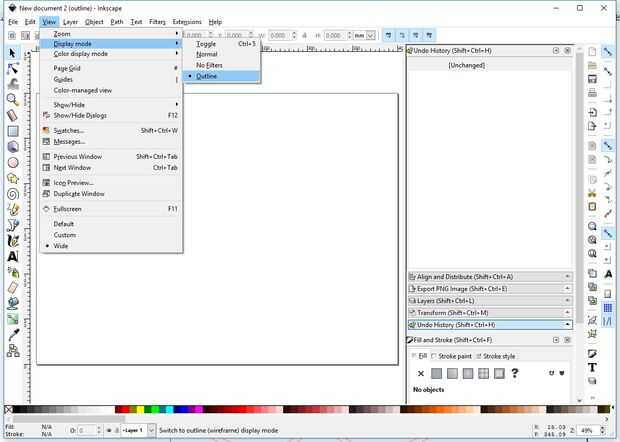This screenshot has height=442, width=620.
Task: Open Swatches dialog from View menu
Action: point(111,130)
